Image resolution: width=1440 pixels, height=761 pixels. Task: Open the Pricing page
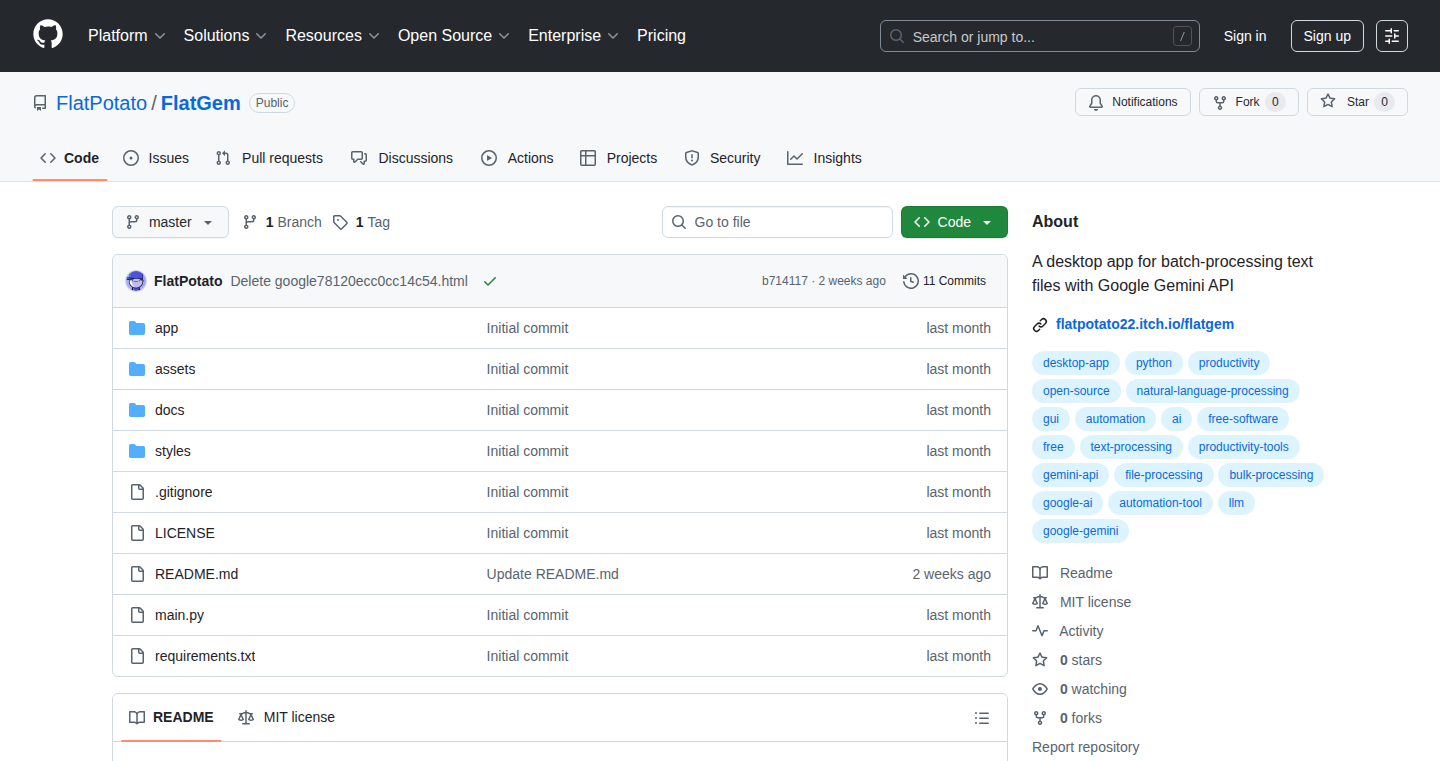661,35
